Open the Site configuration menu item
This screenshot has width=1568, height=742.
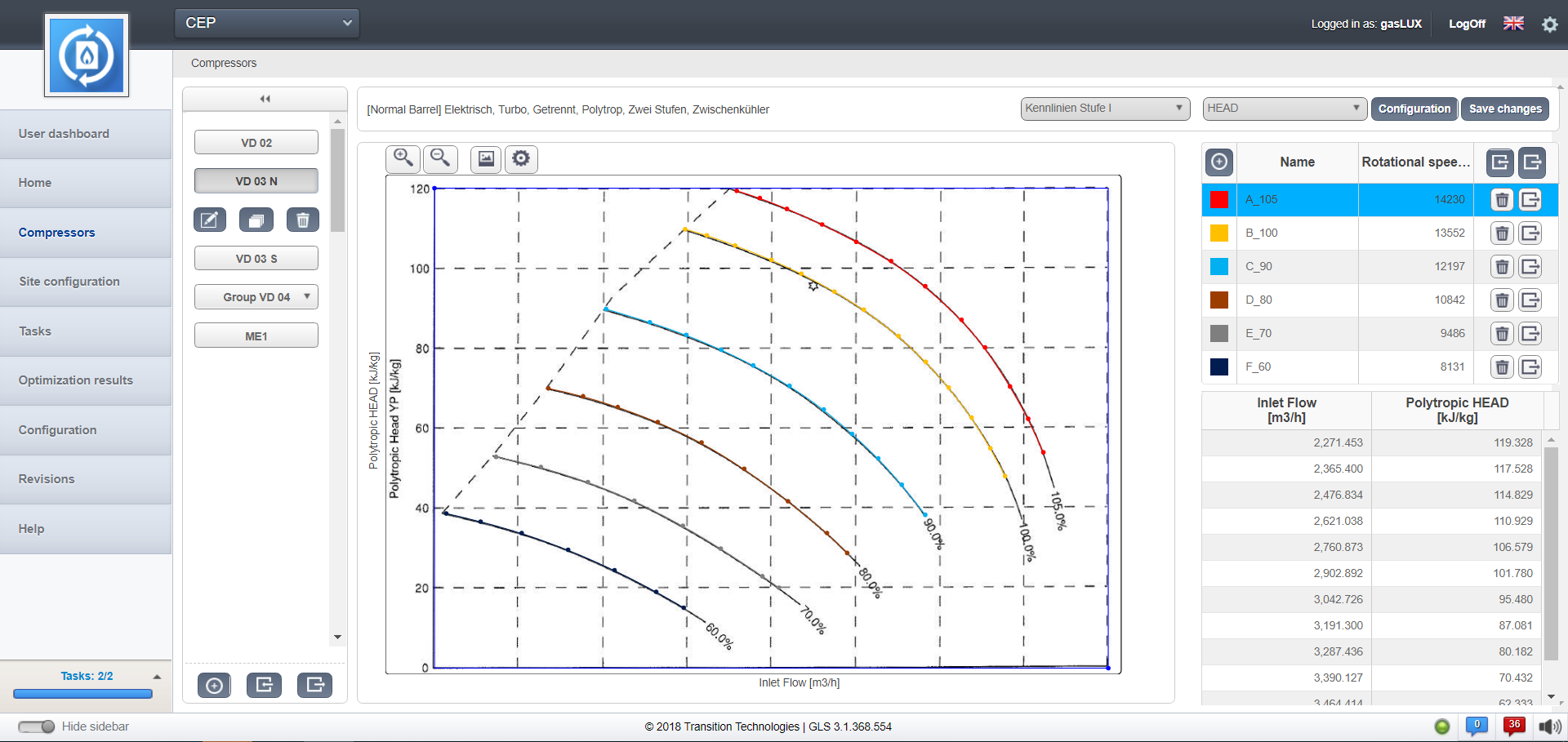click(69, 282)
